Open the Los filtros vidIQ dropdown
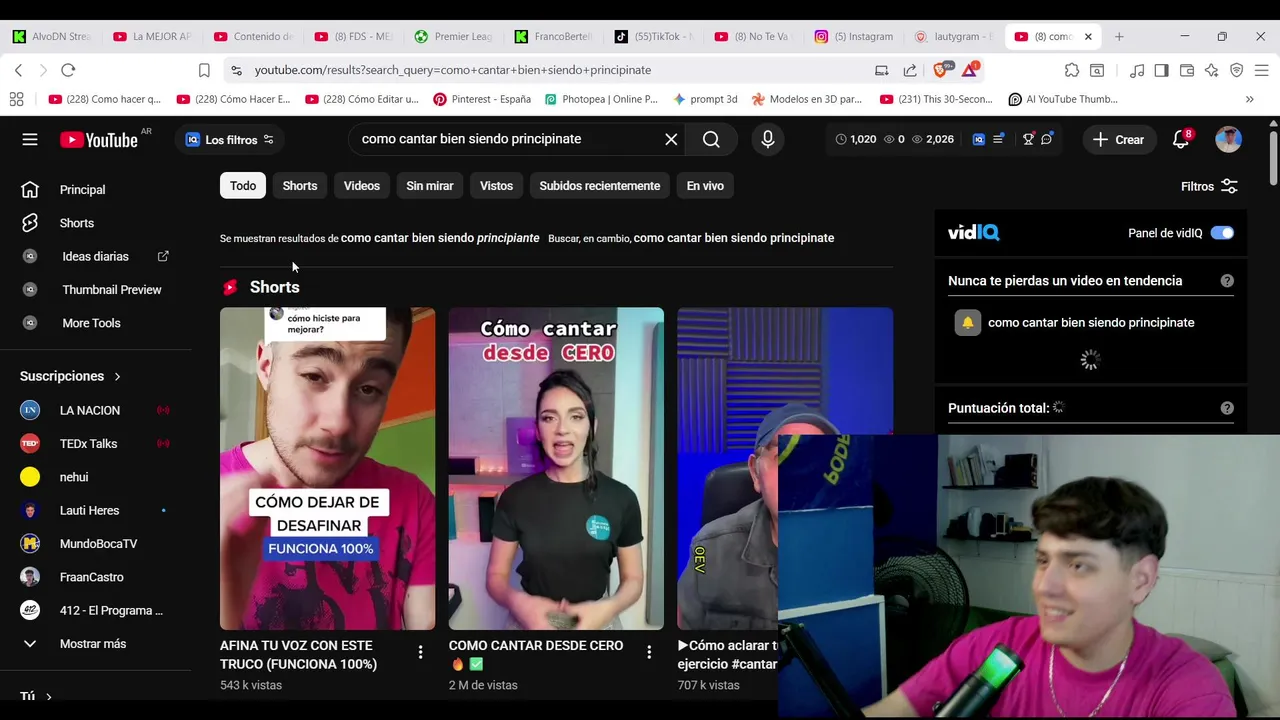The width and height of the screenshot is (1280, 720). tap(230, 140)
